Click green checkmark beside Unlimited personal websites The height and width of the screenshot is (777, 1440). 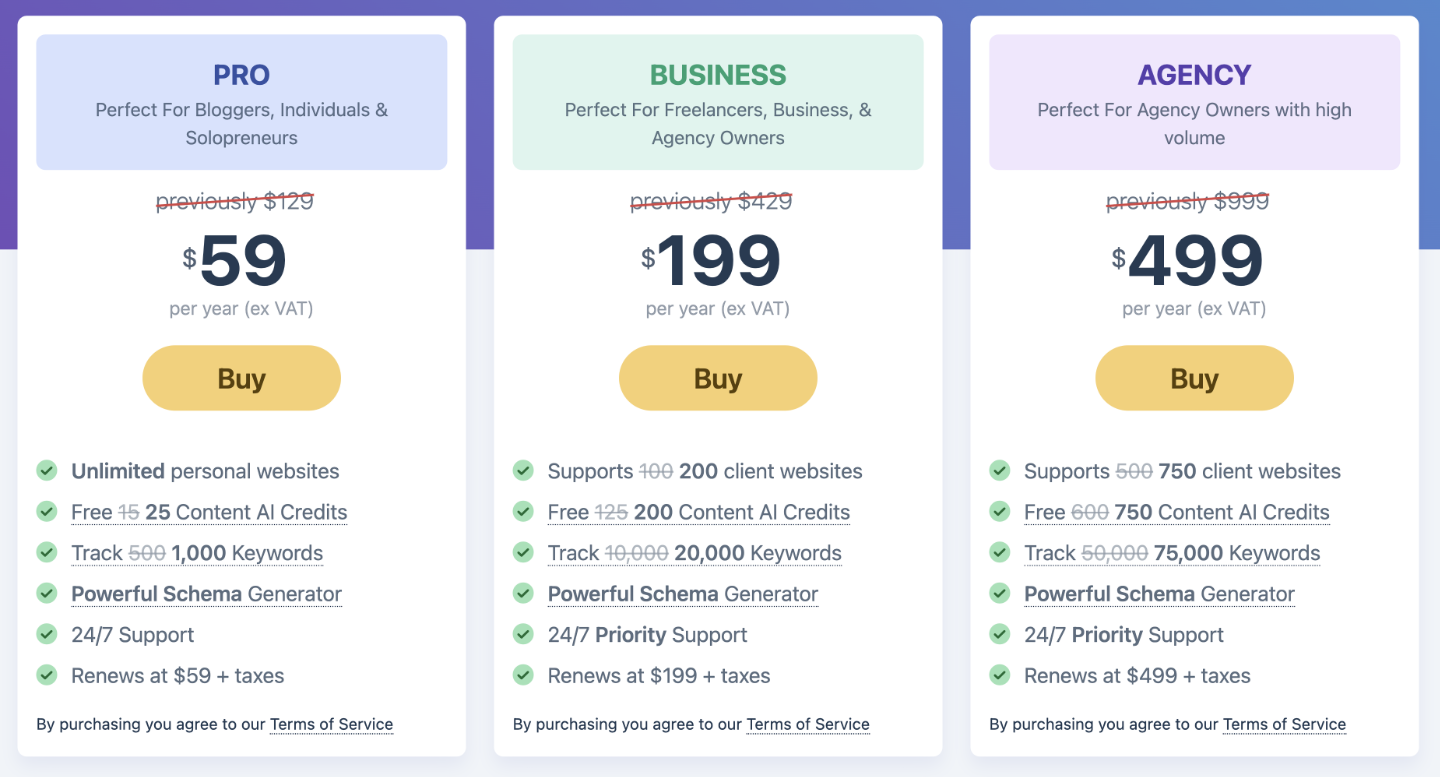tap(47, 470)
